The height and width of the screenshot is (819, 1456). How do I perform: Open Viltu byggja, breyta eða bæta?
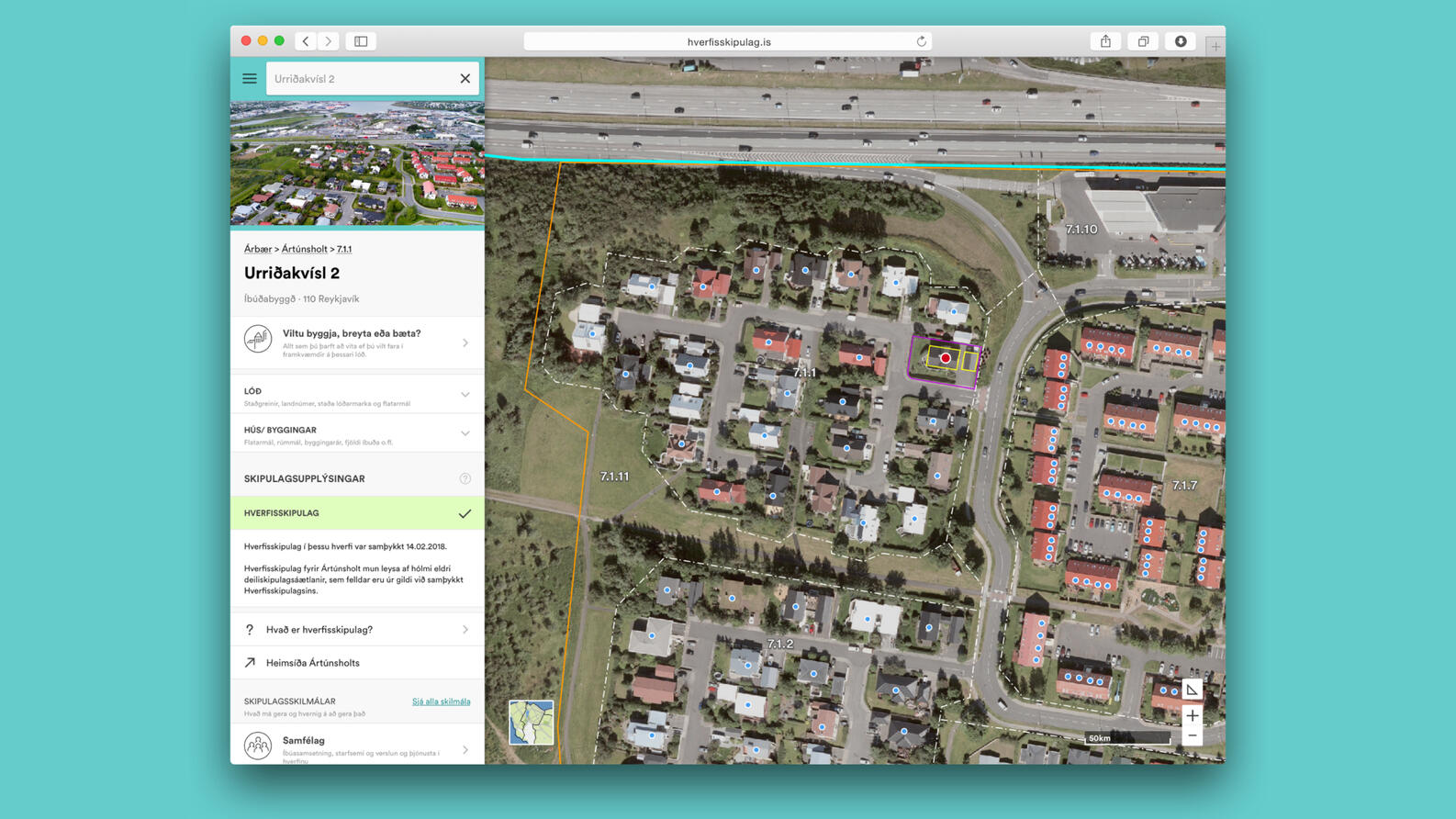pyautogui.click(x=357, y=342)
